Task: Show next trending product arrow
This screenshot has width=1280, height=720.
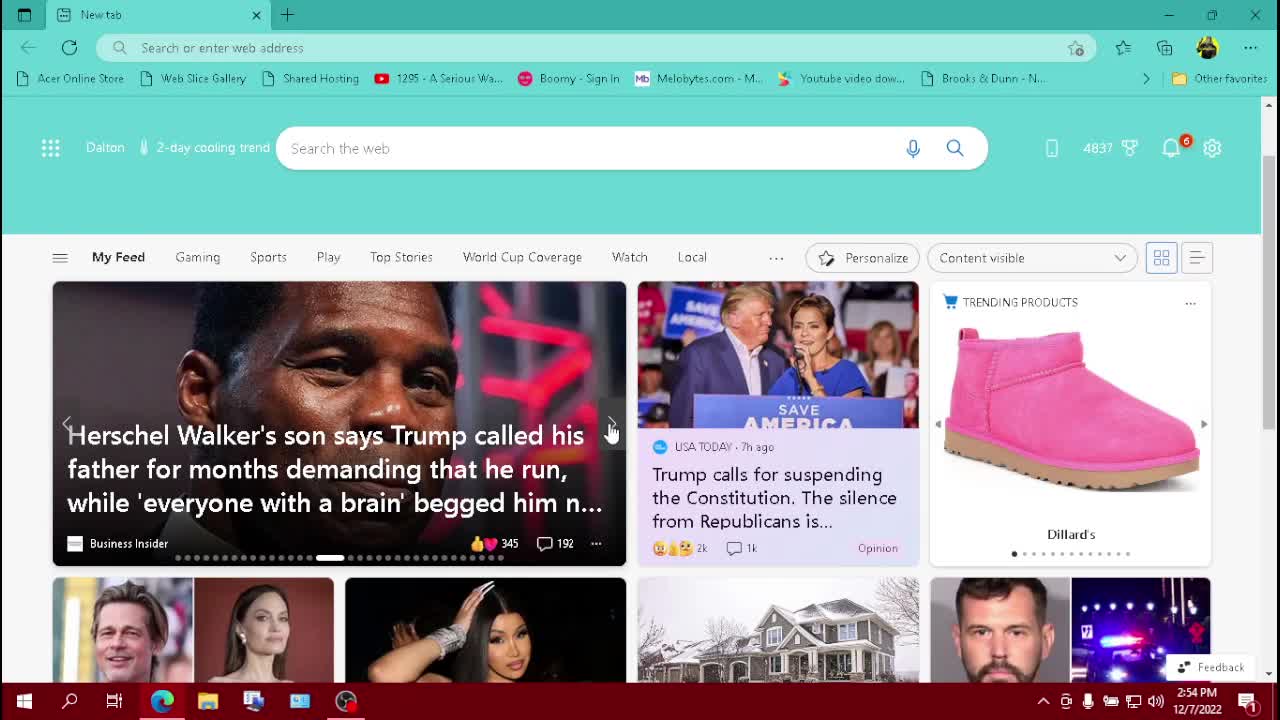Action: click(1203, 424)
